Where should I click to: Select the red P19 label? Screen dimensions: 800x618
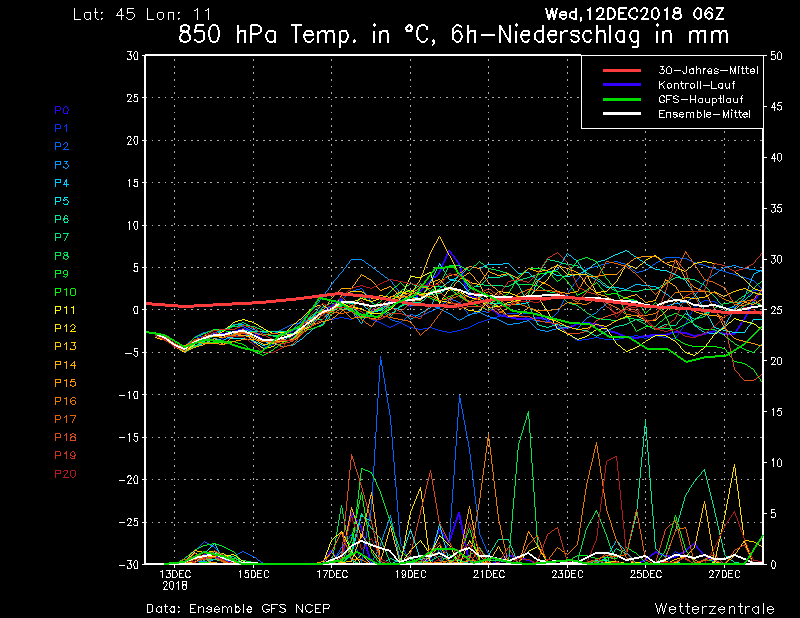(65, 455)
